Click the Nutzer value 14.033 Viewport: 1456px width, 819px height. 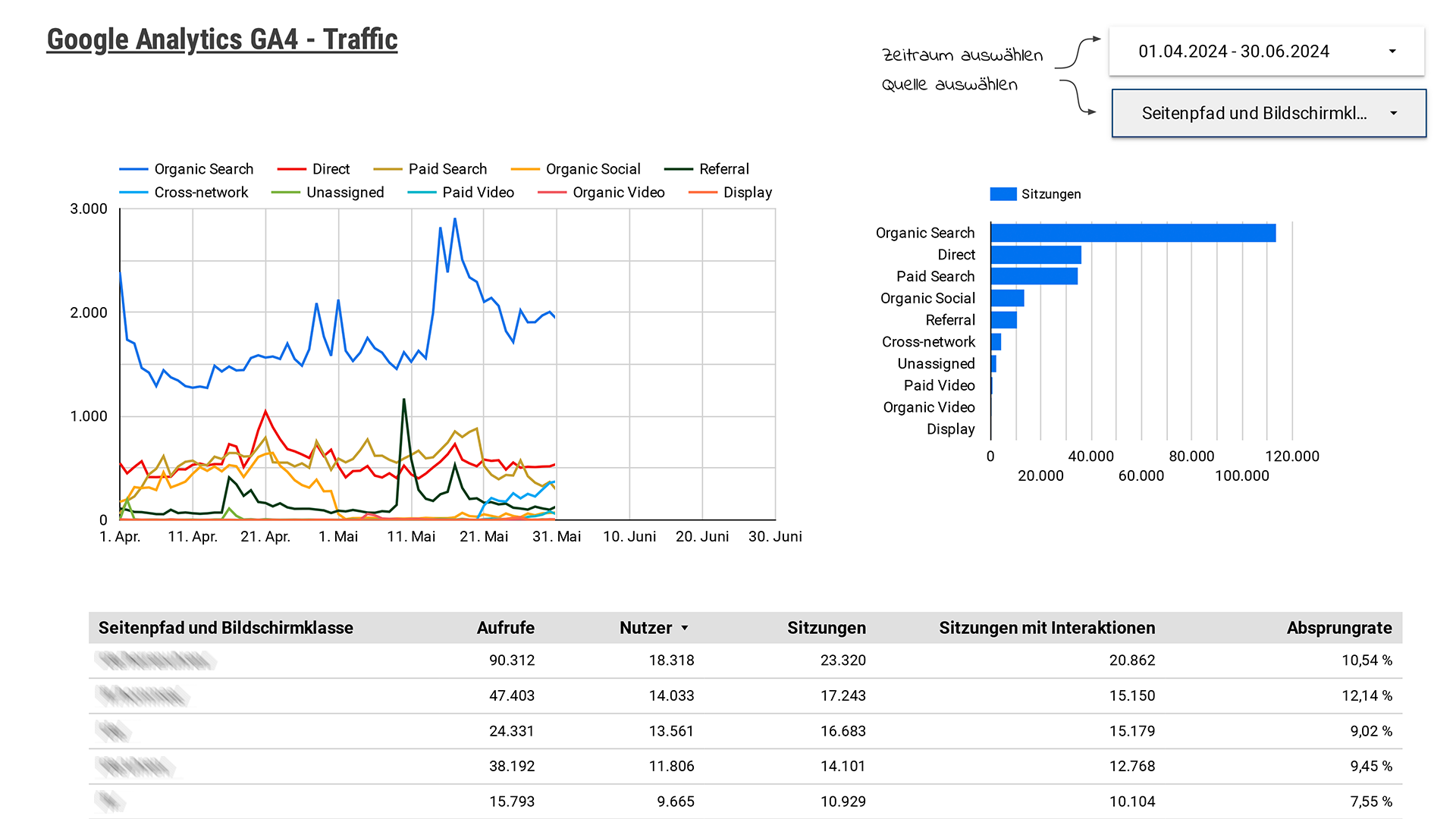coord(671,695)
